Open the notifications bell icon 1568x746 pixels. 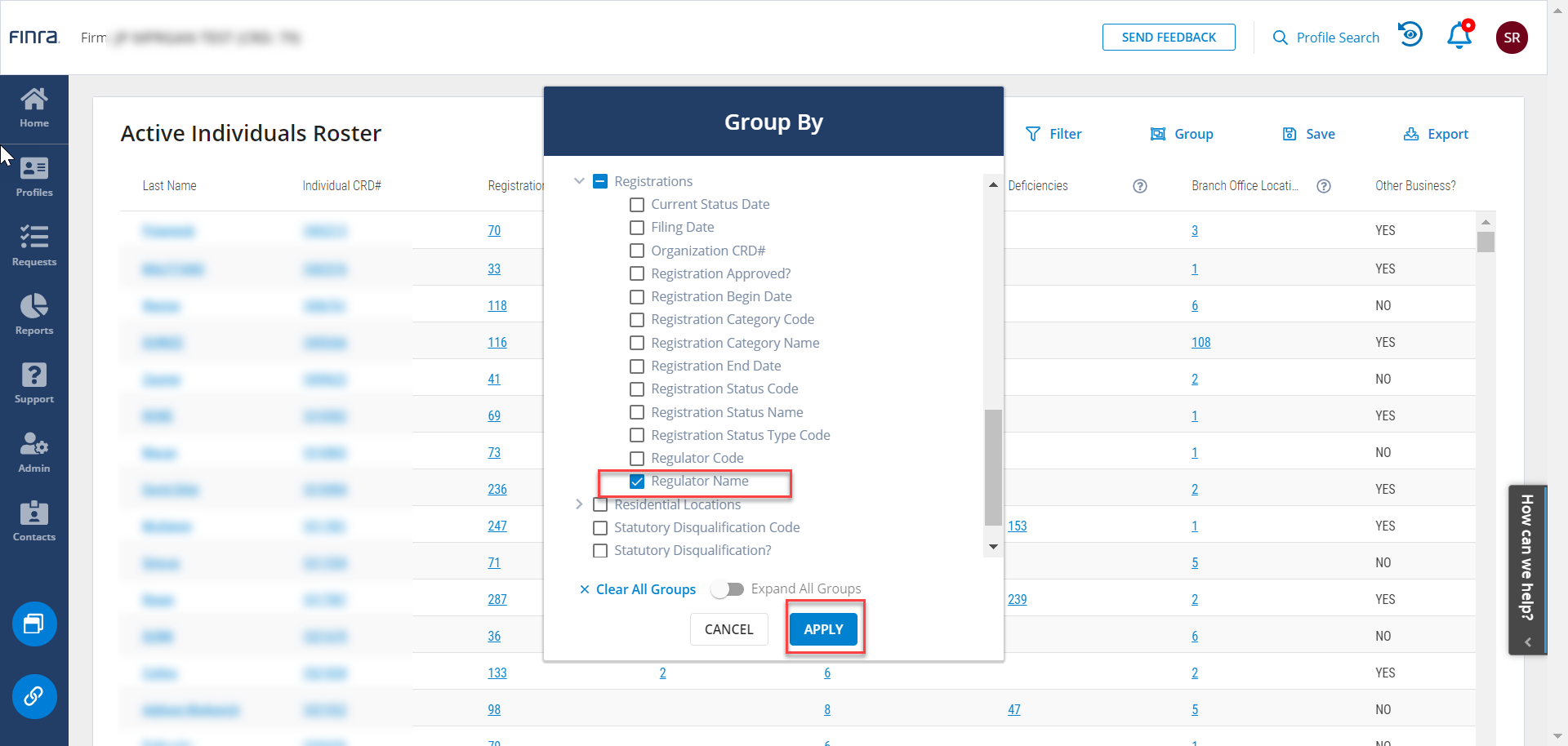click(1459, 37)
